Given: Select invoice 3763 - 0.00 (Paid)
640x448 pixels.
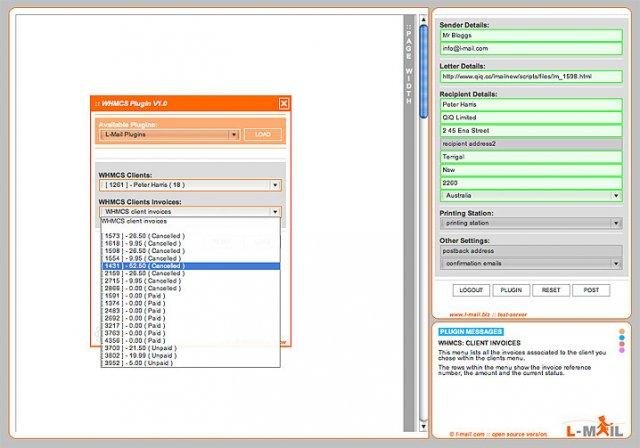Looking at the screenshot, I should point(190,333).
